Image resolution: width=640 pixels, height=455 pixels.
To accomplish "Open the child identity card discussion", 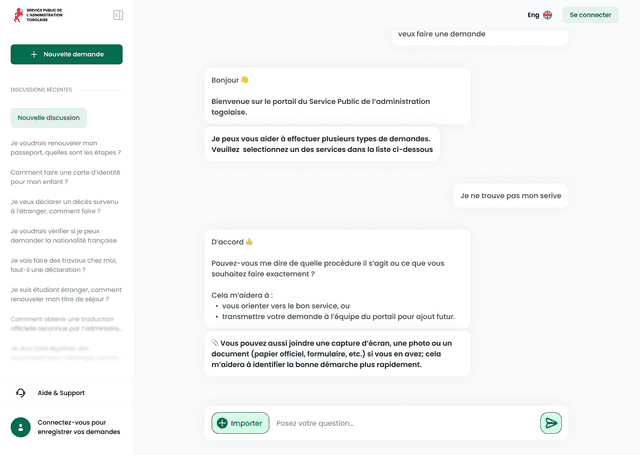I will (x=65, y=177).
